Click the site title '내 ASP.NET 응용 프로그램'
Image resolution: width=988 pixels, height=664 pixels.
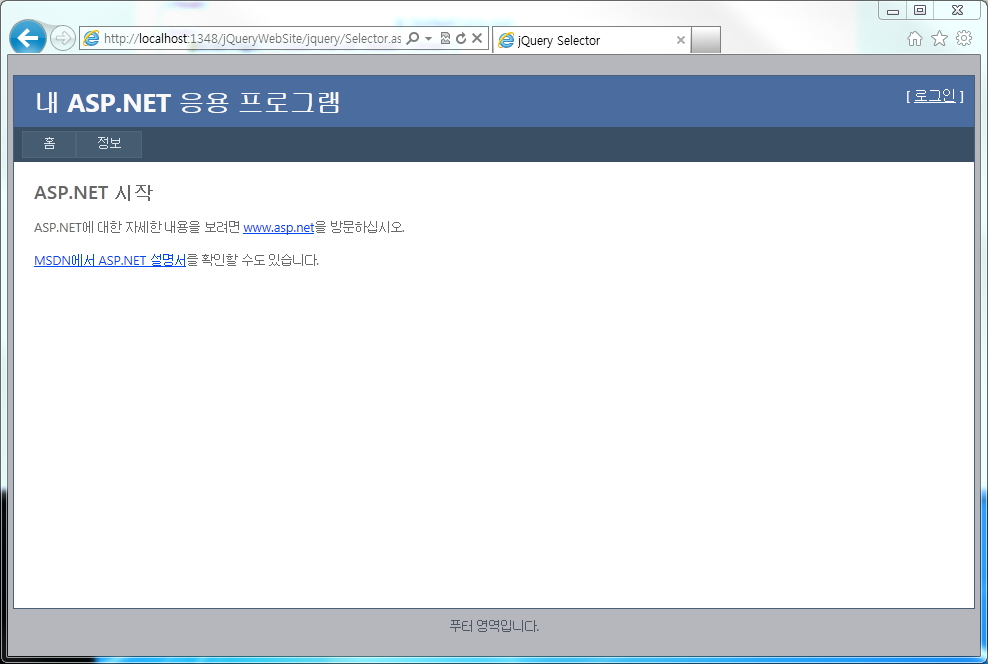tap(188, 102)
